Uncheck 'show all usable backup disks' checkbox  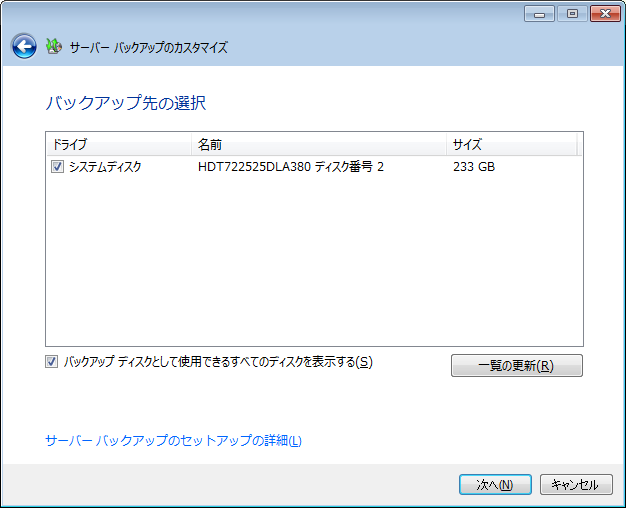(52, 362)
